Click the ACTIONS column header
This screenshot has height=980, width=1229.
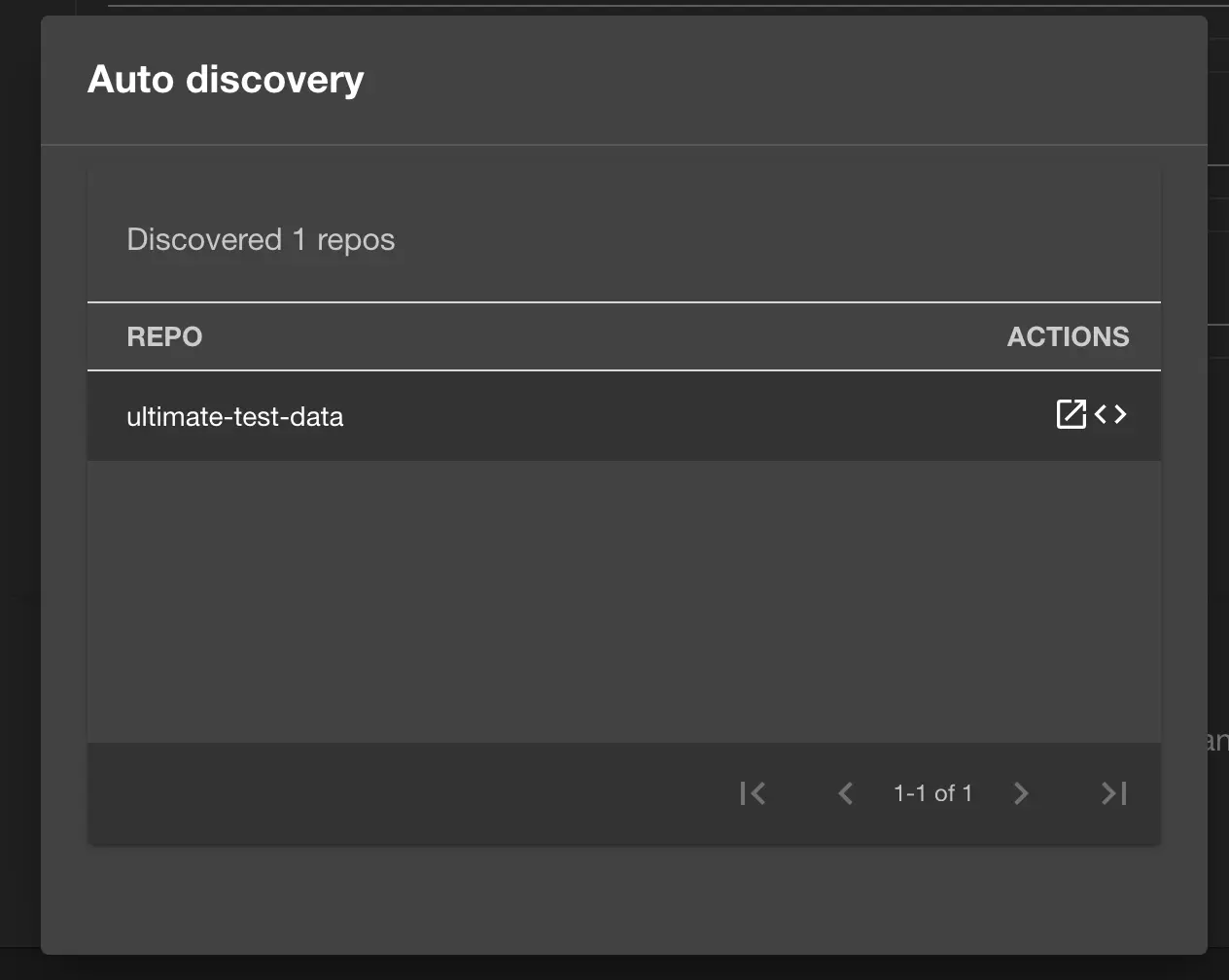click(1068, 336)
